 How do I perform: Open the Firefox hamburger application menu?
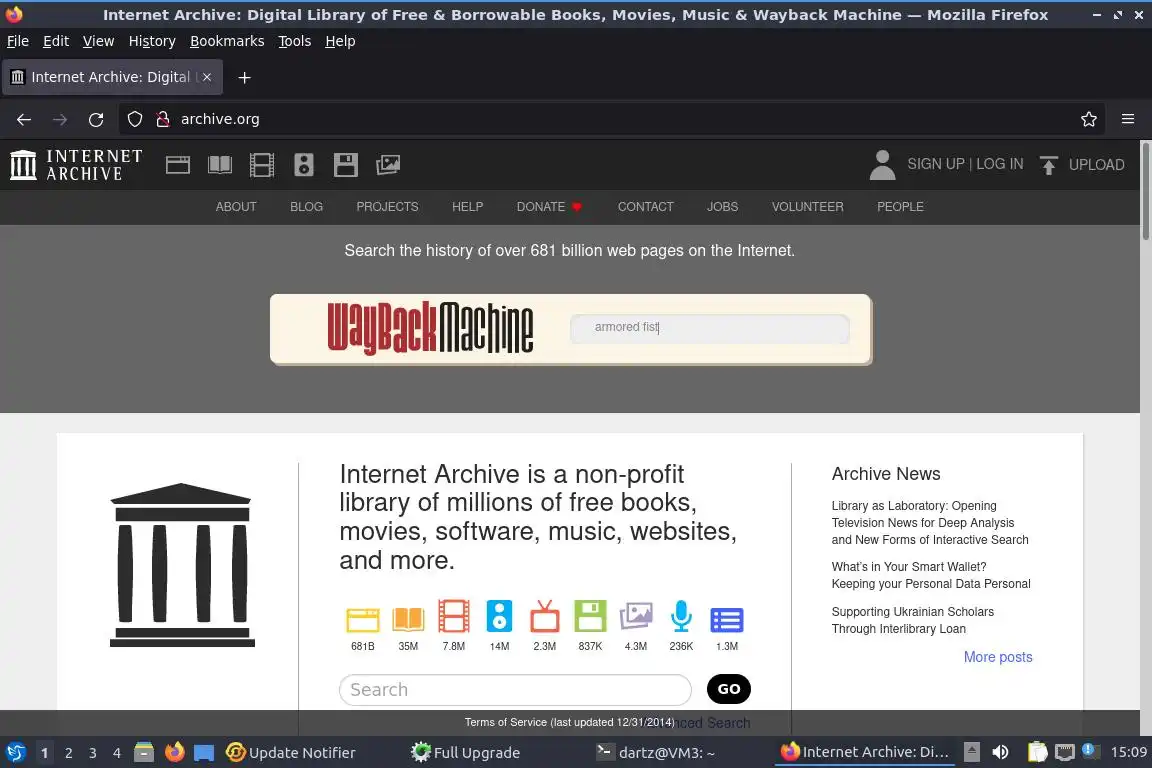1128,119
